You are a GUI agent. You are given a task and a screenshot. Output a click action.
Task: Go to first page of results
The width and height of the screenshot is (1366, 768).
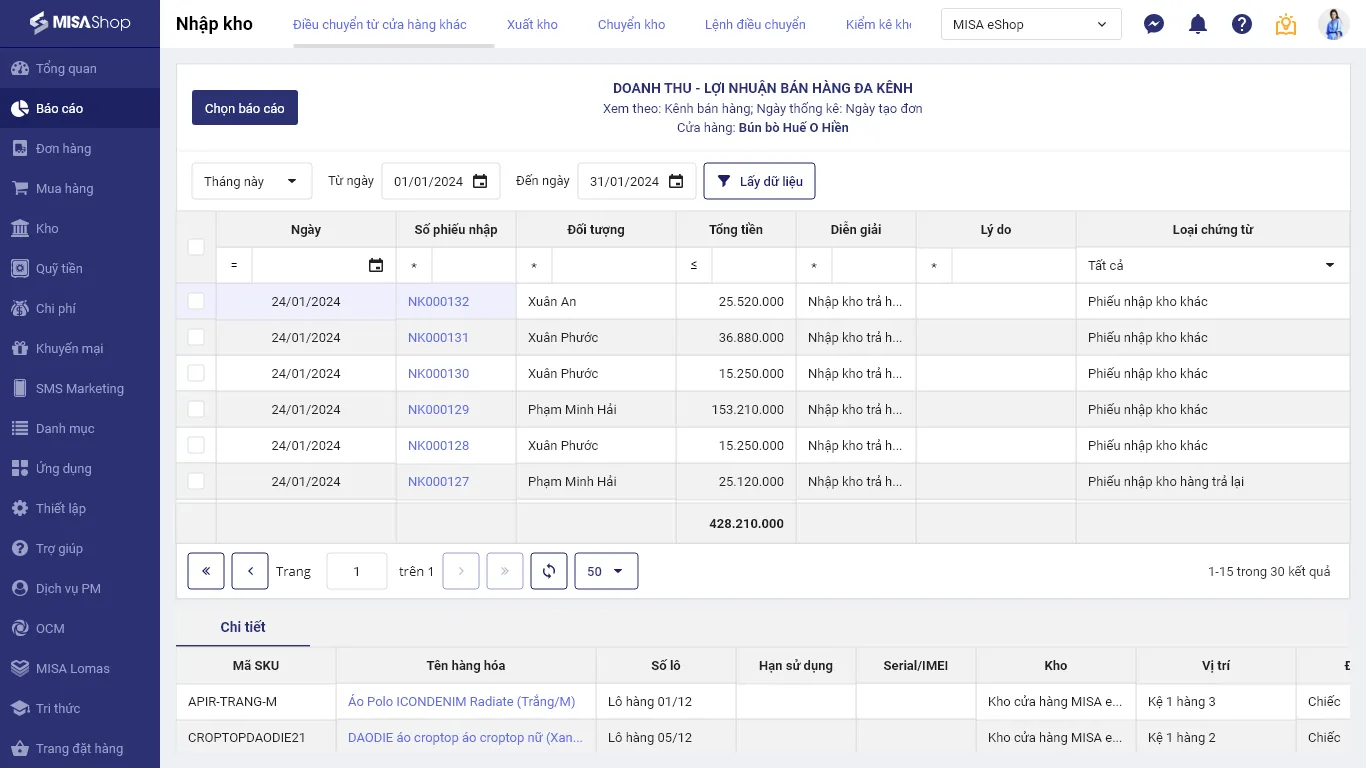(206, 571)
